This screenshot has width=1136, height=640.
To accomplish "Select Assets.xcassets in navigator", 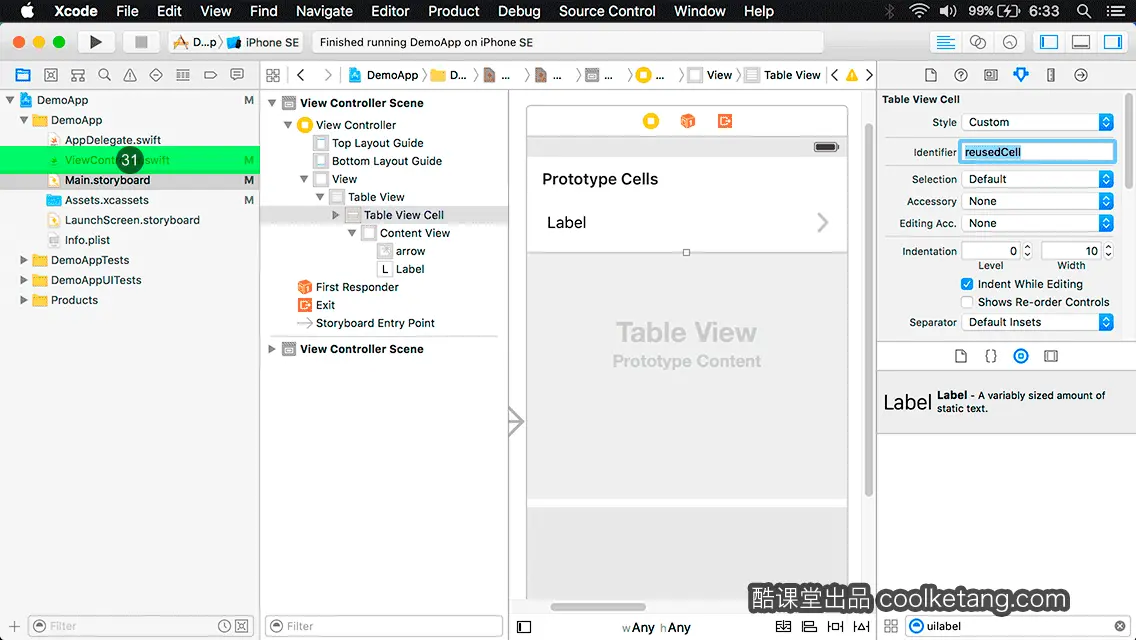I will pyautogui.click(x=106, y=200).
